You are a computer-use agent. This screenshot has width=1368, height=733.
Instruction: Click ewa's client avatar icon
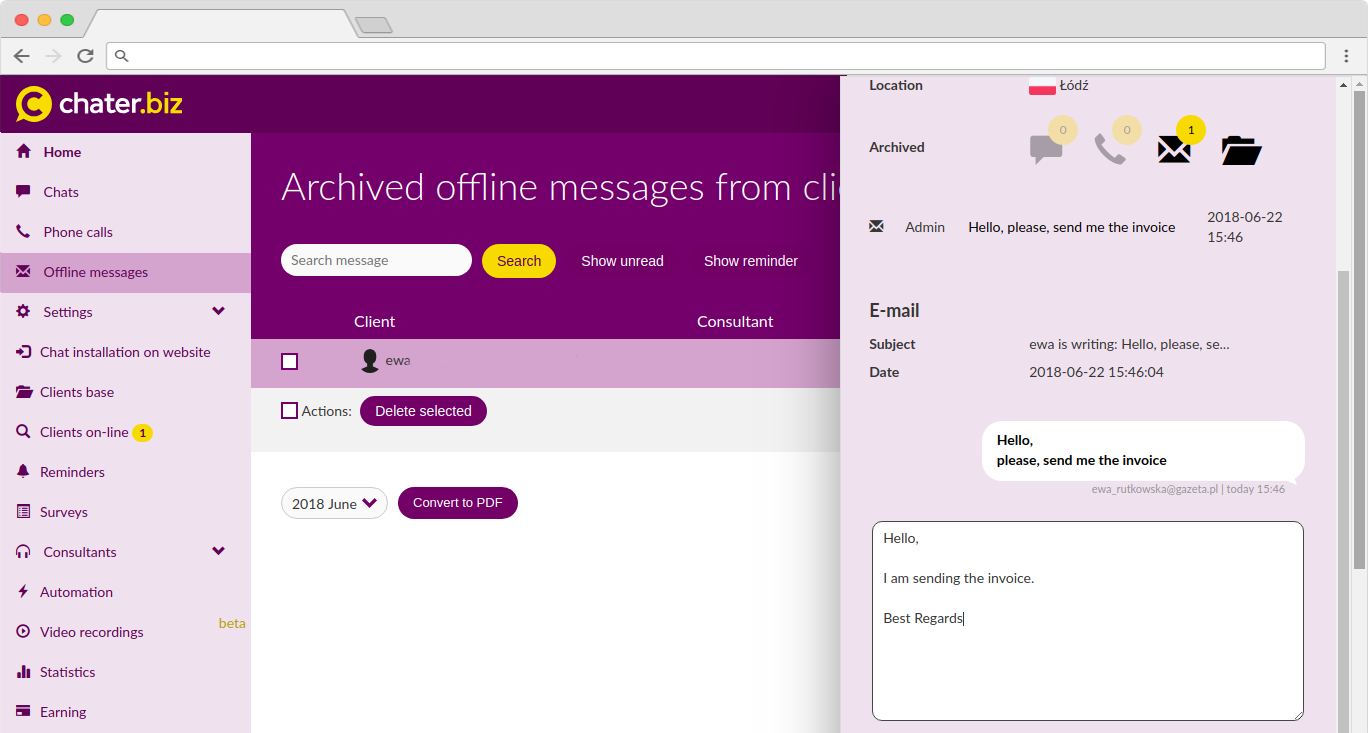(370, 361)
